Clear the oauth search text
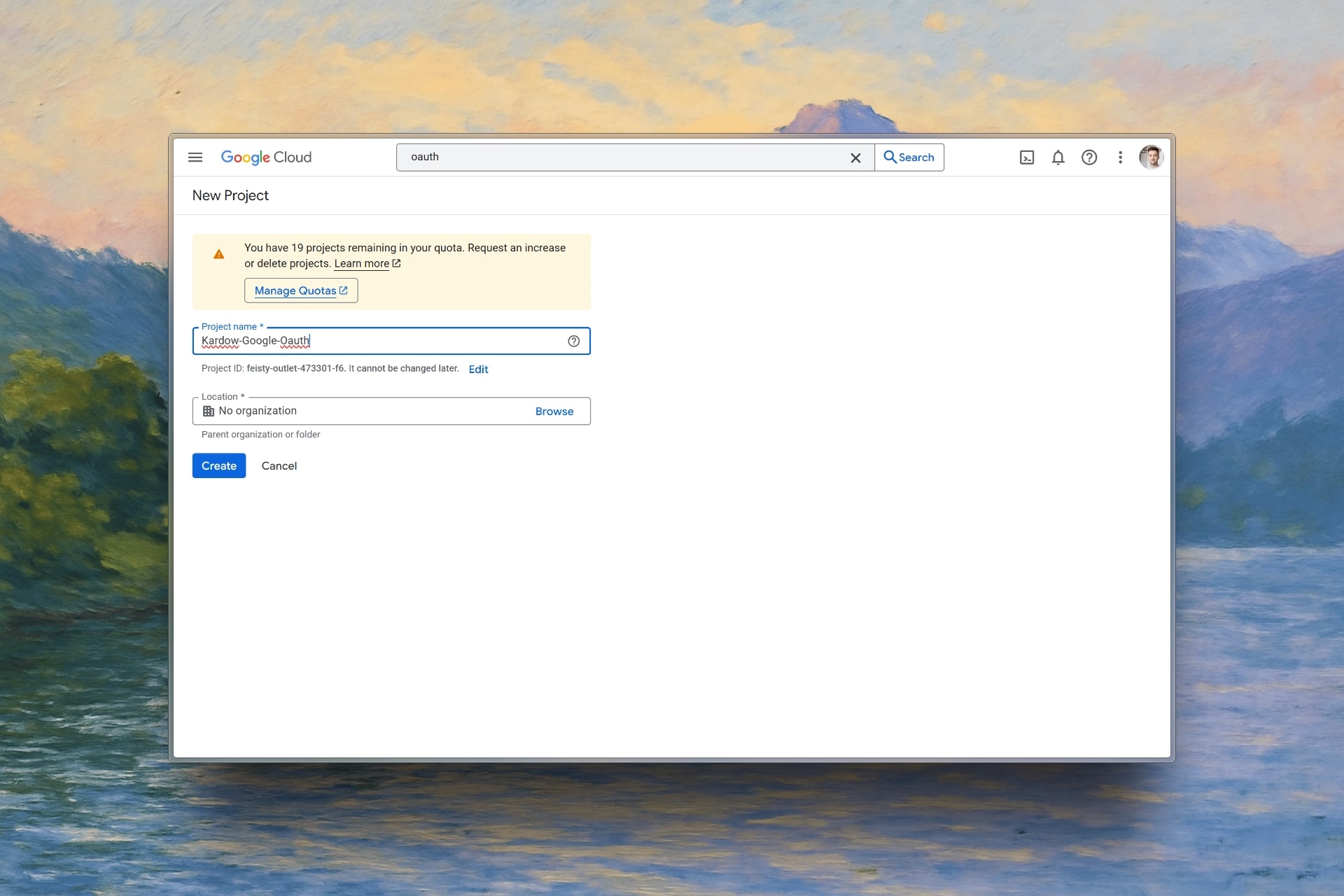 [855, 158]
